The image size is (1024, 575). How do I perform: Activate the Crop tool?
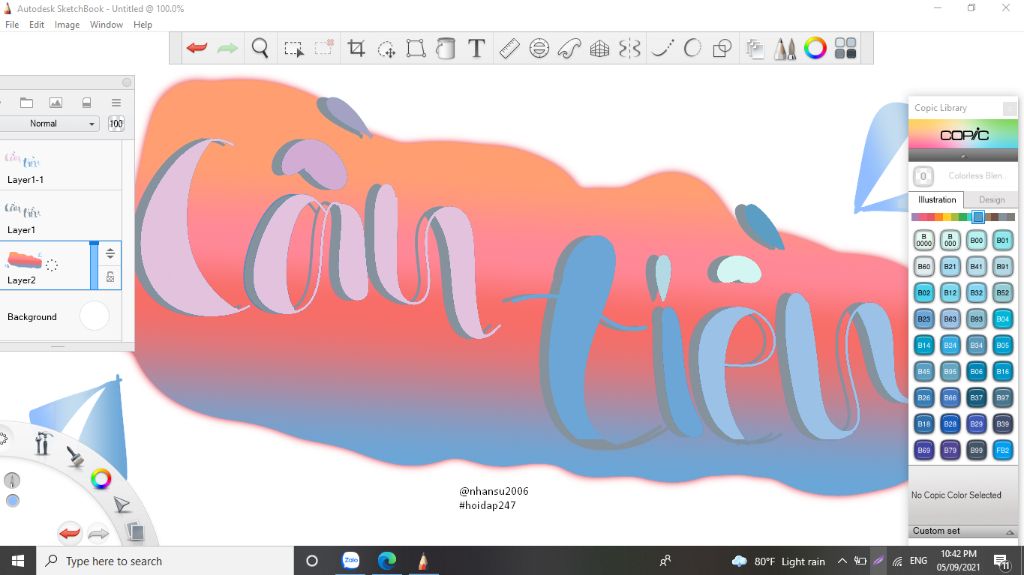356,48
